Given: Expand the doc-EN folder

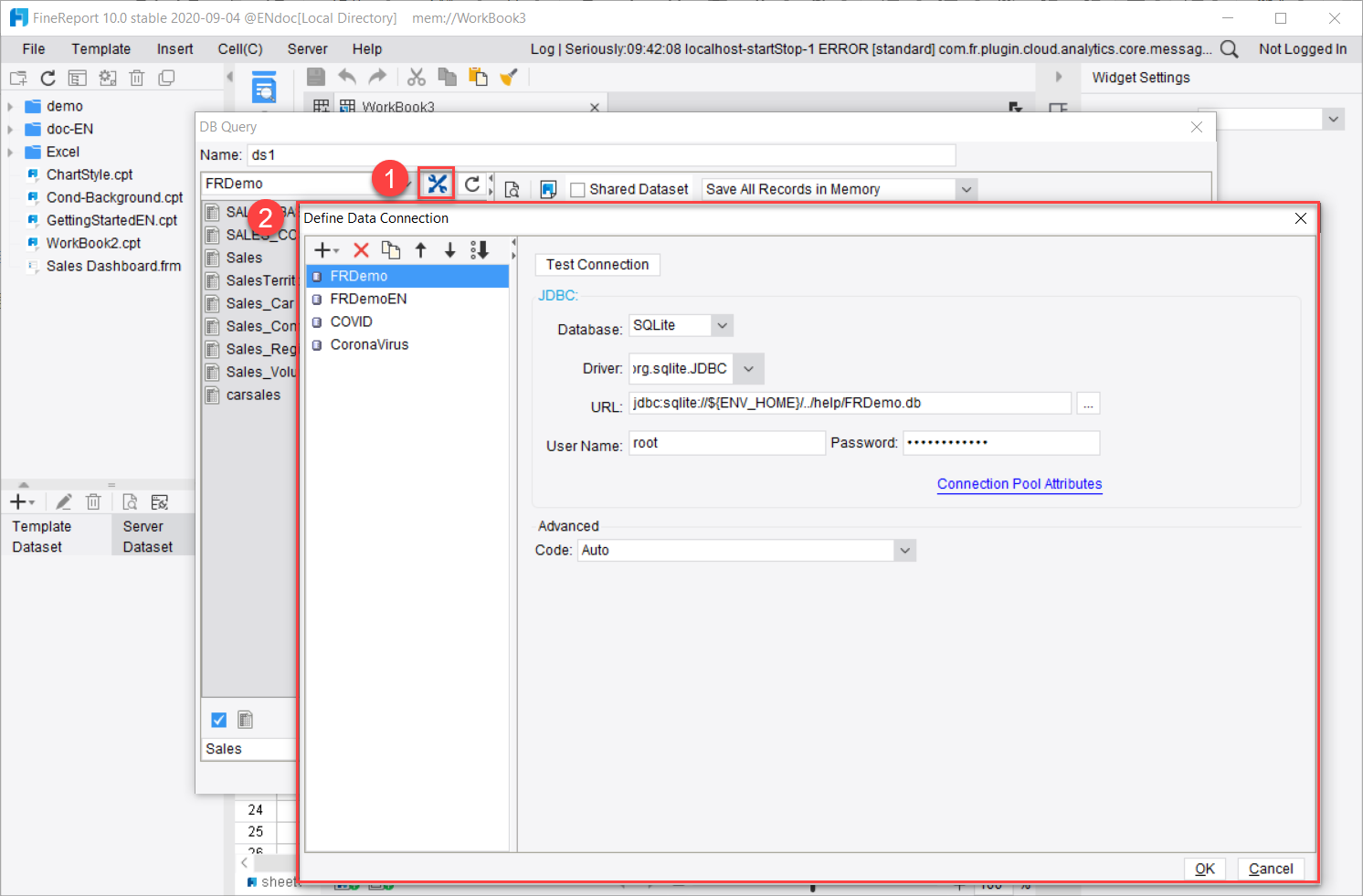Looking at the screenshot, I should [10, 130].
